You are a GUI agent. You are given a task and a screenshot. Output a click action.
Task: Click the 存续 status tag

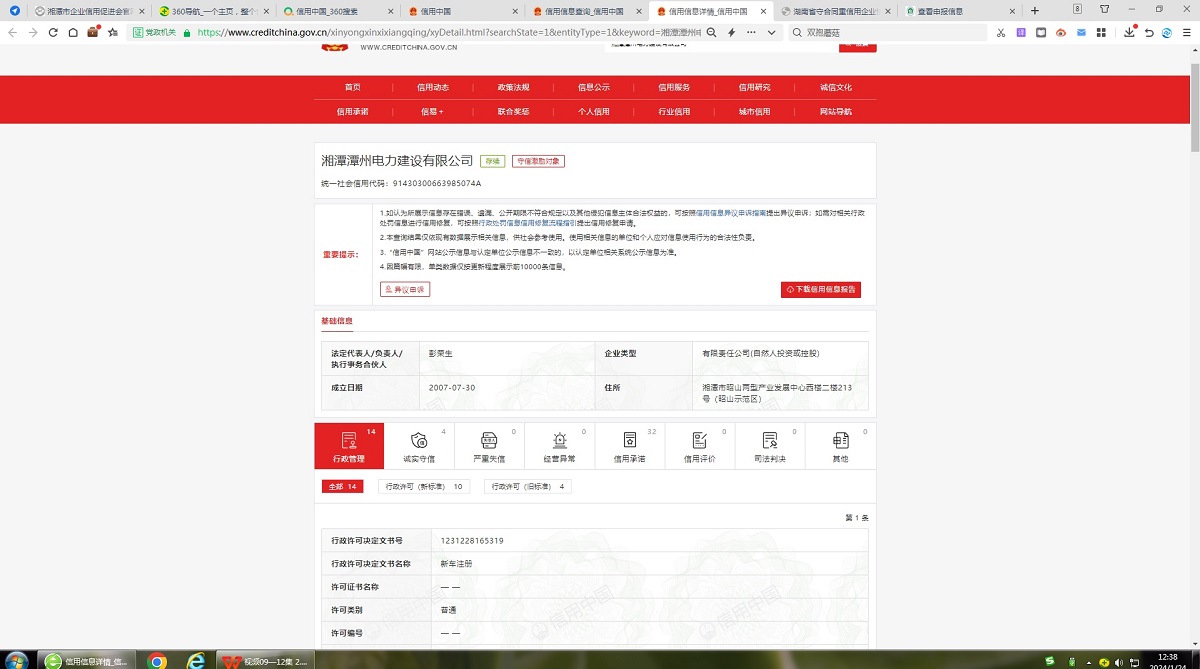[492, 161]
